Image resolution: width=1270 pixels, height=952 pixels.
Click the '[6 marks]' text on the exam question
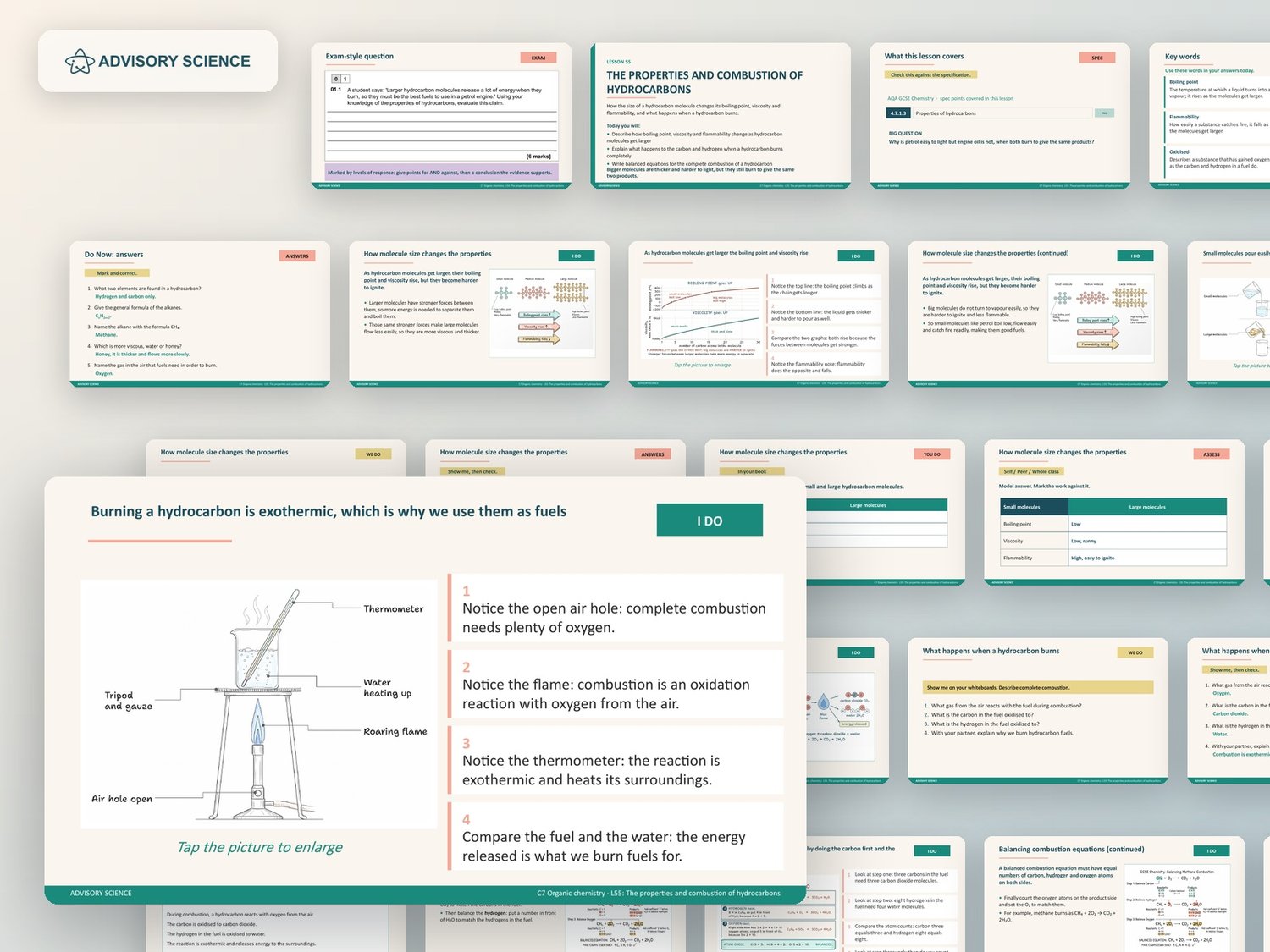[538, 157]
